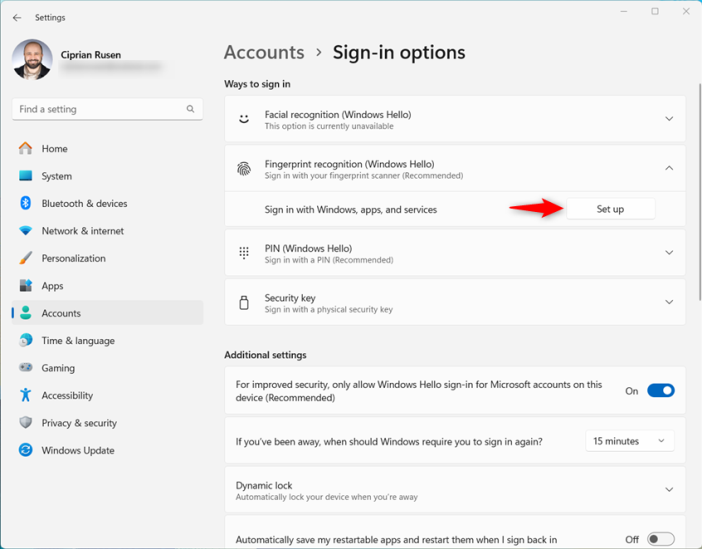This screenshot has height=549, width=702.
Task: Click the fingerprint icon in Fingerprint recognition
Action: [x=244, y=169]
